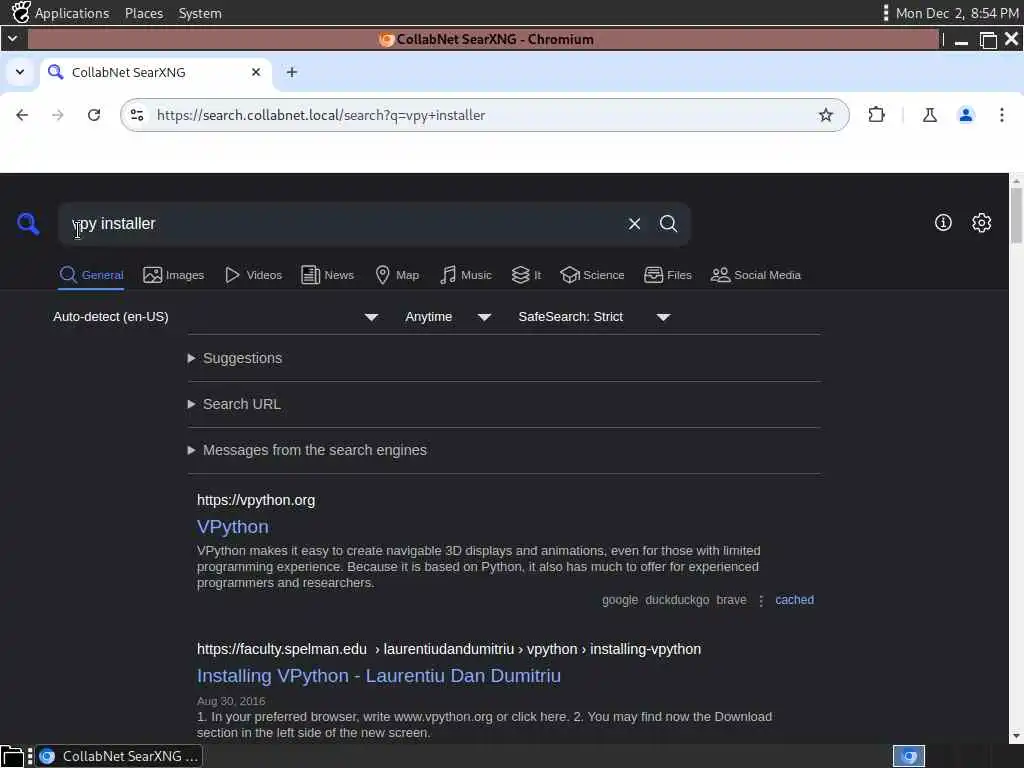Screen dimensions: 1024x768
Task: Open the SearXNG about info icon
Action: pyautogui.click(x=943, y=223)
